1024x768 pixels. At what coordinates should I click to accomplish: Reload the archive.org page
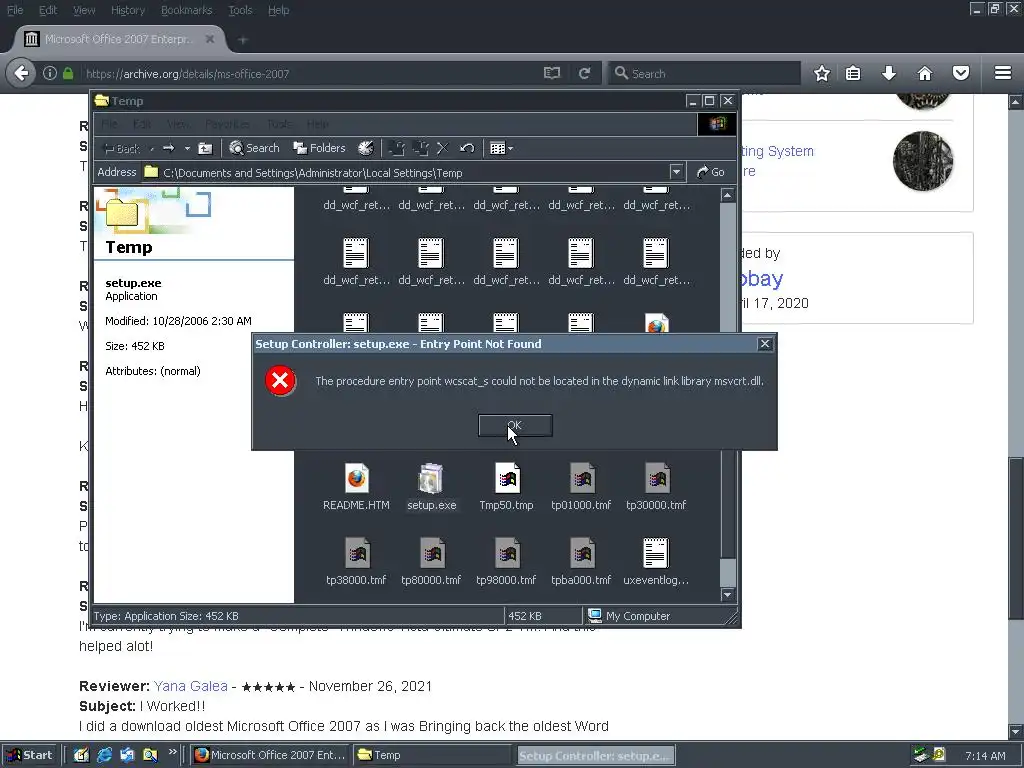pyautogui.click(x=584, y=73)
